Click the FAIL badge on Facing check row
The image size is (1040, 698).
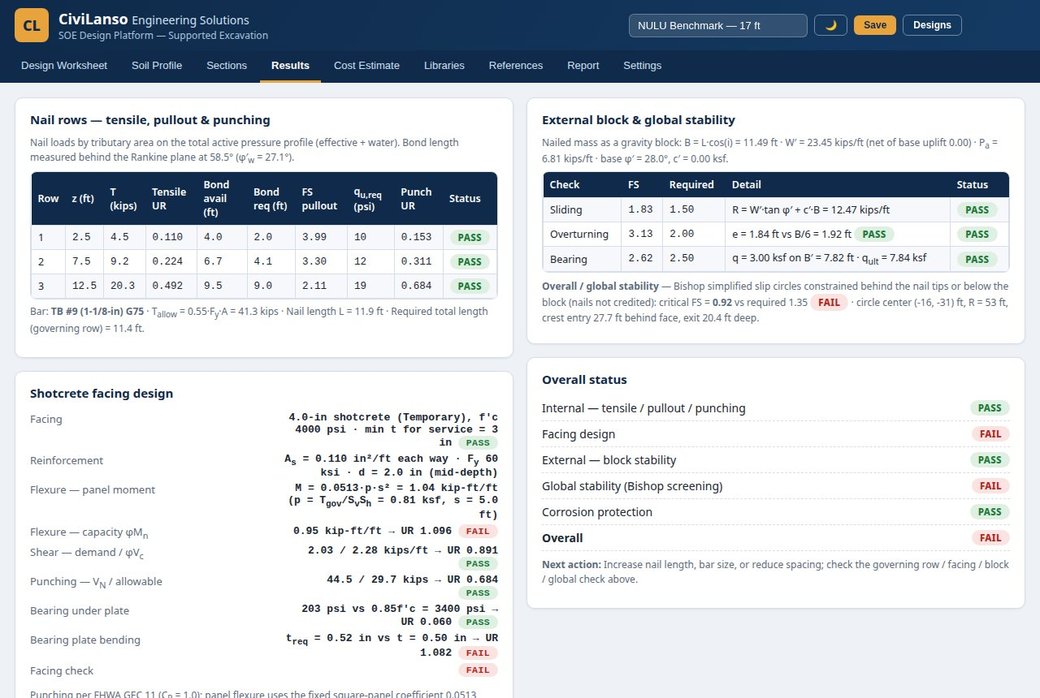pyautogui.click(x=478, y=670)
